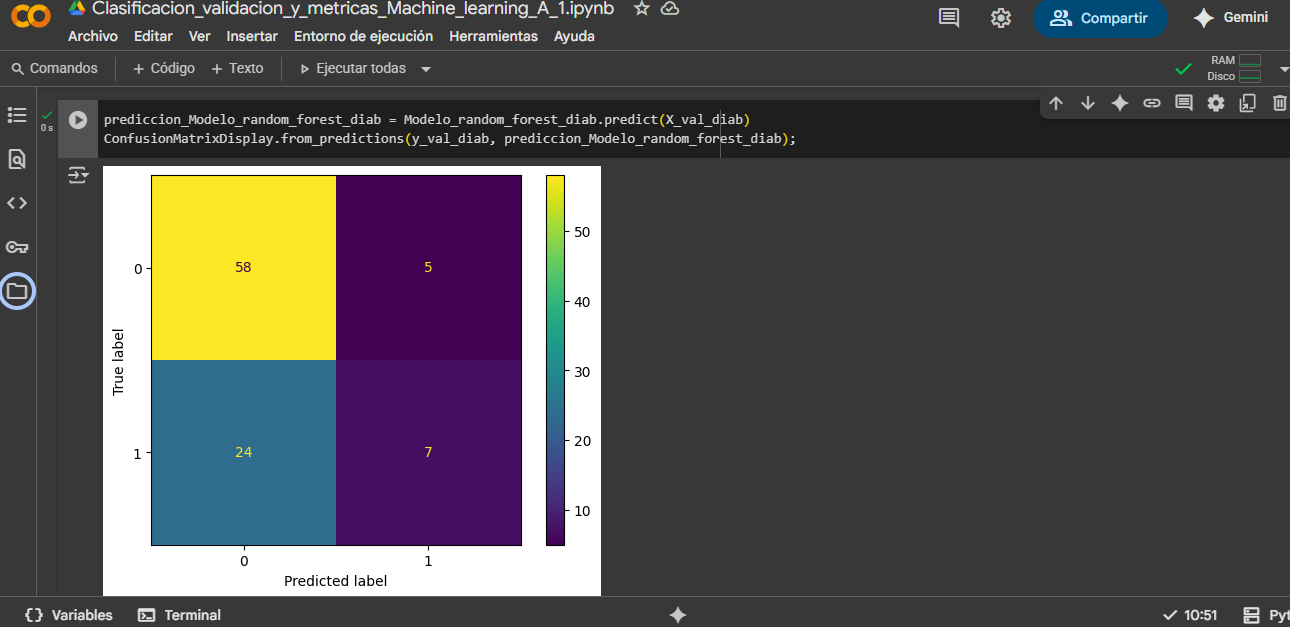Click the green checkmark connection status

pyautogui.click(x=1183, y=69)
